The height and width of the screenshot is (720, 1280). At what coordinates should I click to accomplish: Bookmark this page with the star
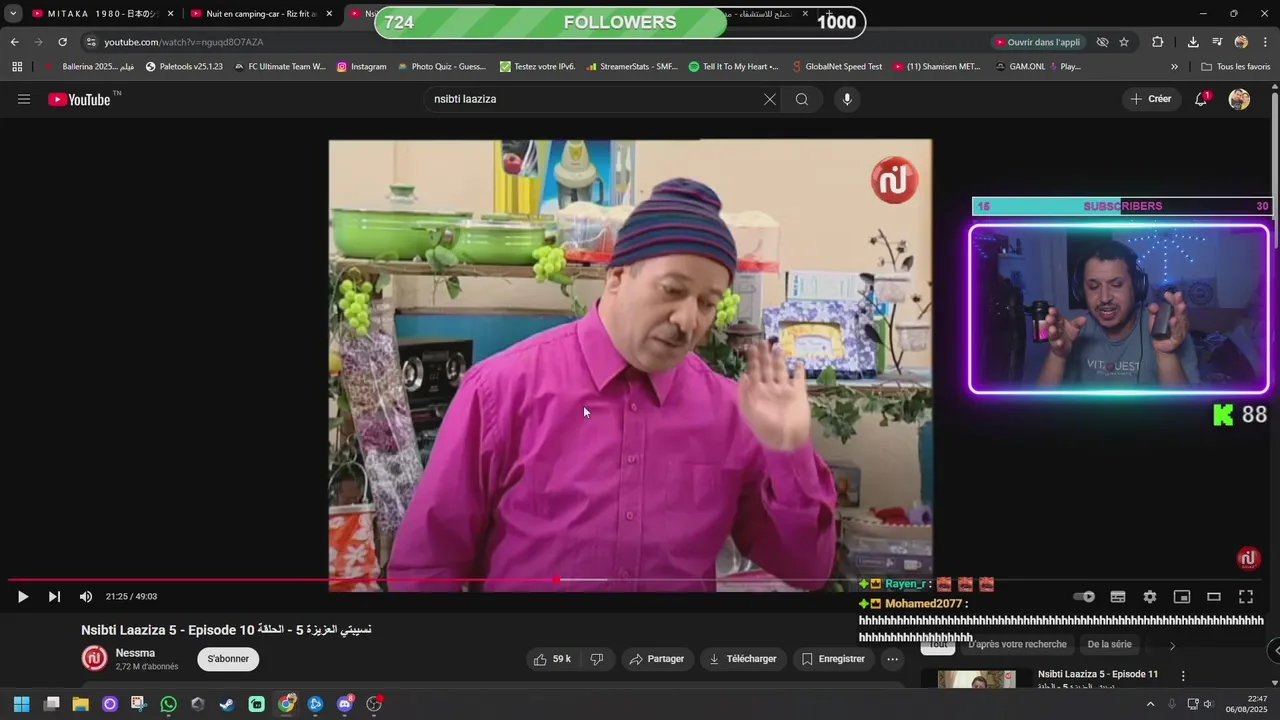(1124, 42)
